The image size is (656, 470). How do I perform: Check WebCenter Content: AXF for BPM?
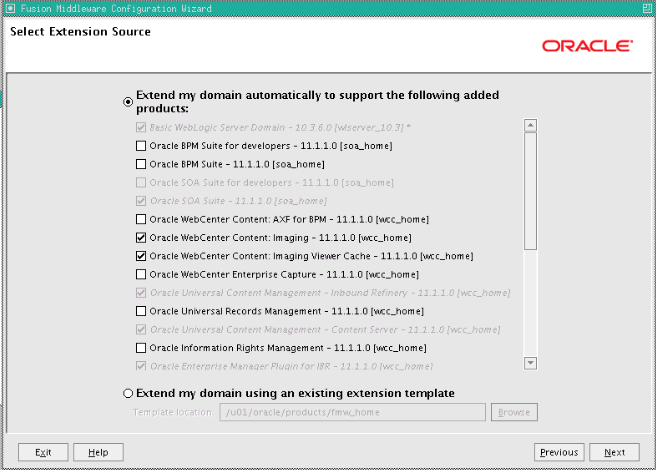(141, 219)
